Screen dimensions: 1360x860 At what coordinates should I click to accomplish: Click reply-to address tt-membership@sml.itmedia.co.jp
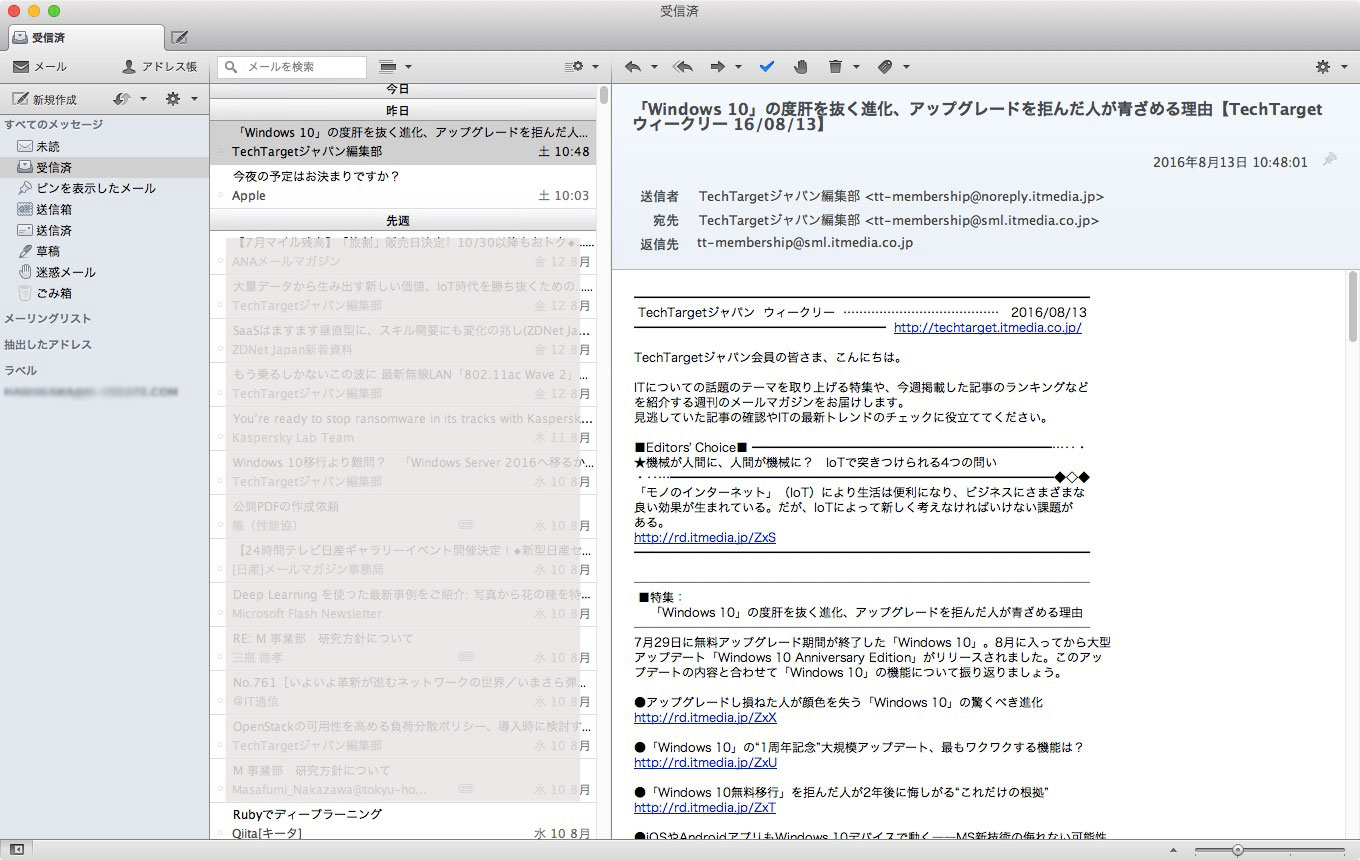(x=805, y=243)
